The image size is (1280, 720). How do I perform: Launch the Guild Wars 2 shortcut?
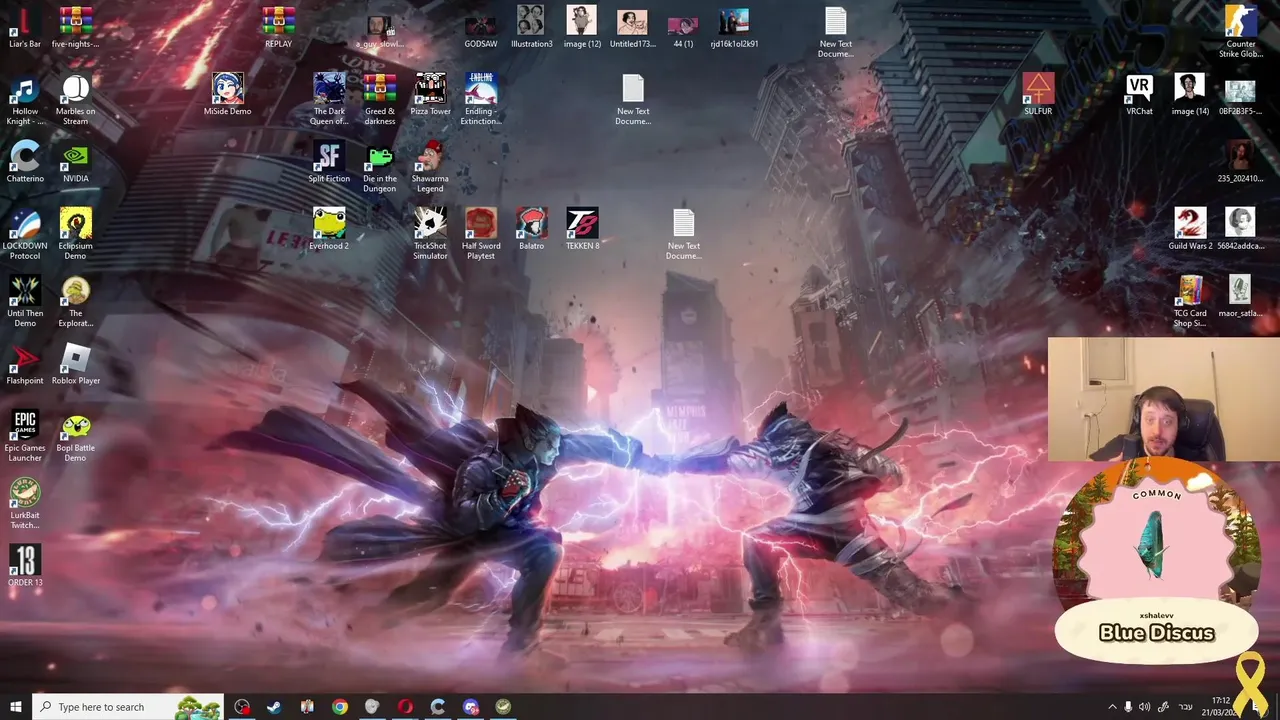pos(1190,230)
